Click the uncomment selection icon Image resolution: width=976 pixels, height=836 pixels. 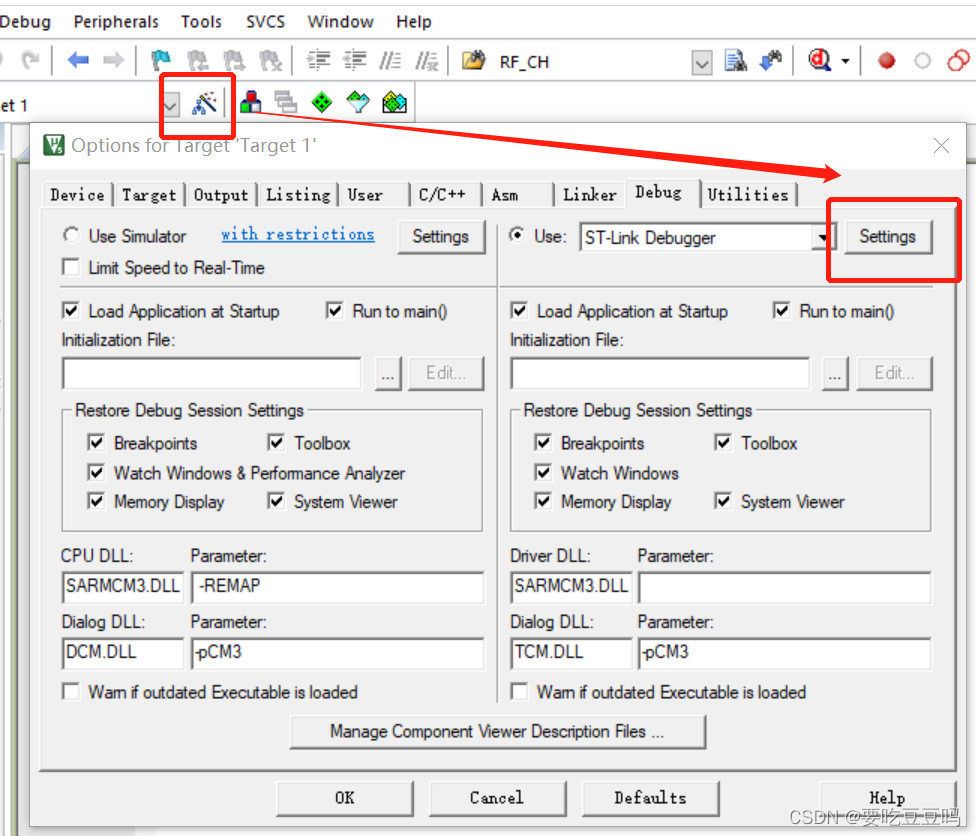(x=427, y=60)
